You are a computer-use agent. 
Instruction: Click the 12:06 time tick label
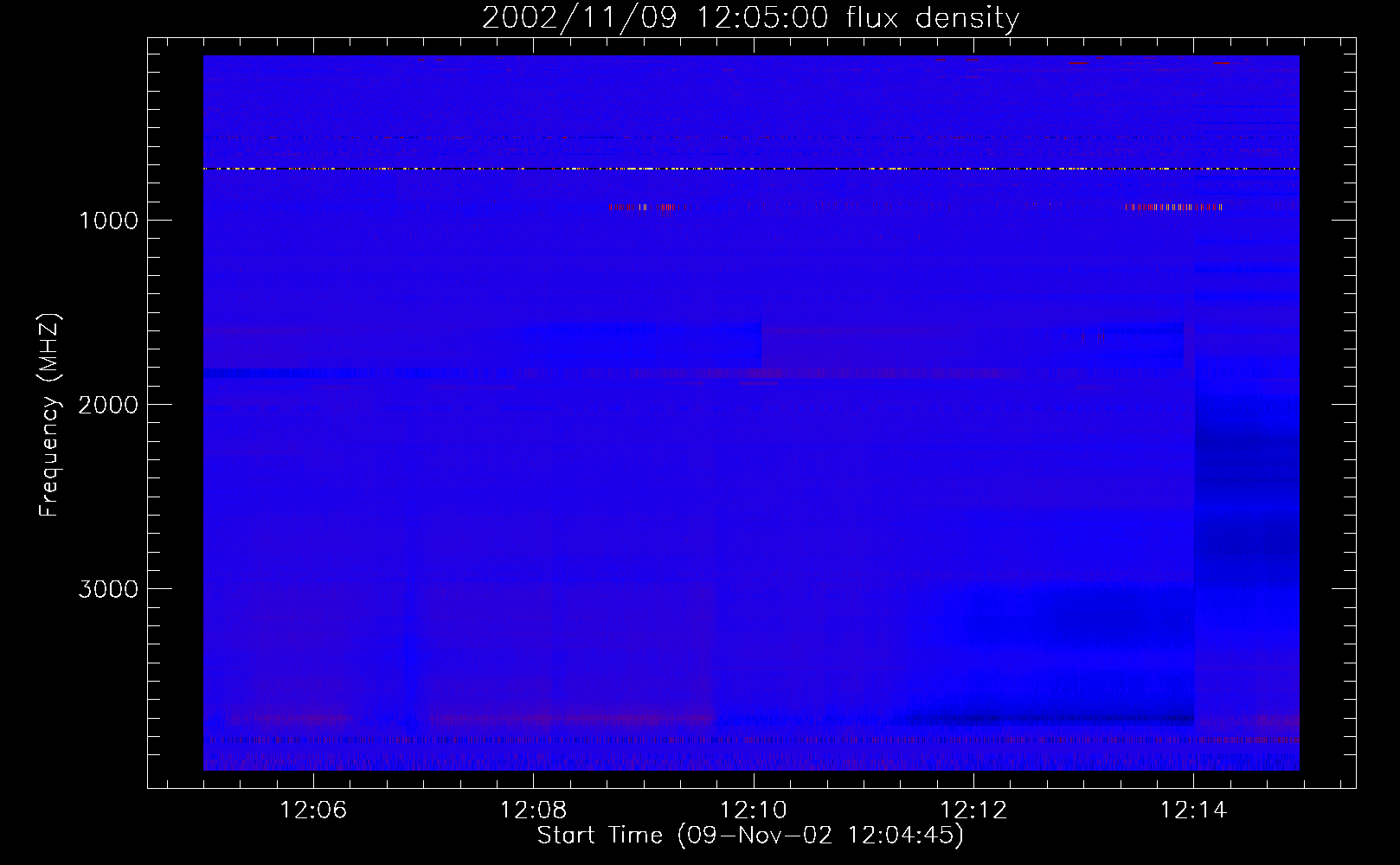313,811
